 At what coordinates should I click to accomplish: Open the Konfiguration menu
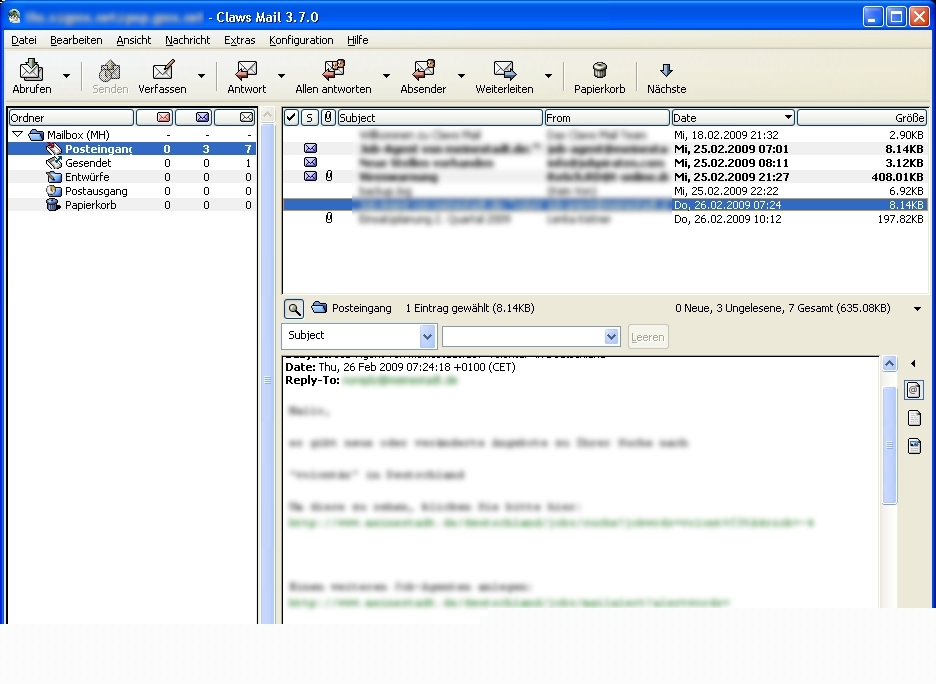pyautogui.click(x=301, y=40)
